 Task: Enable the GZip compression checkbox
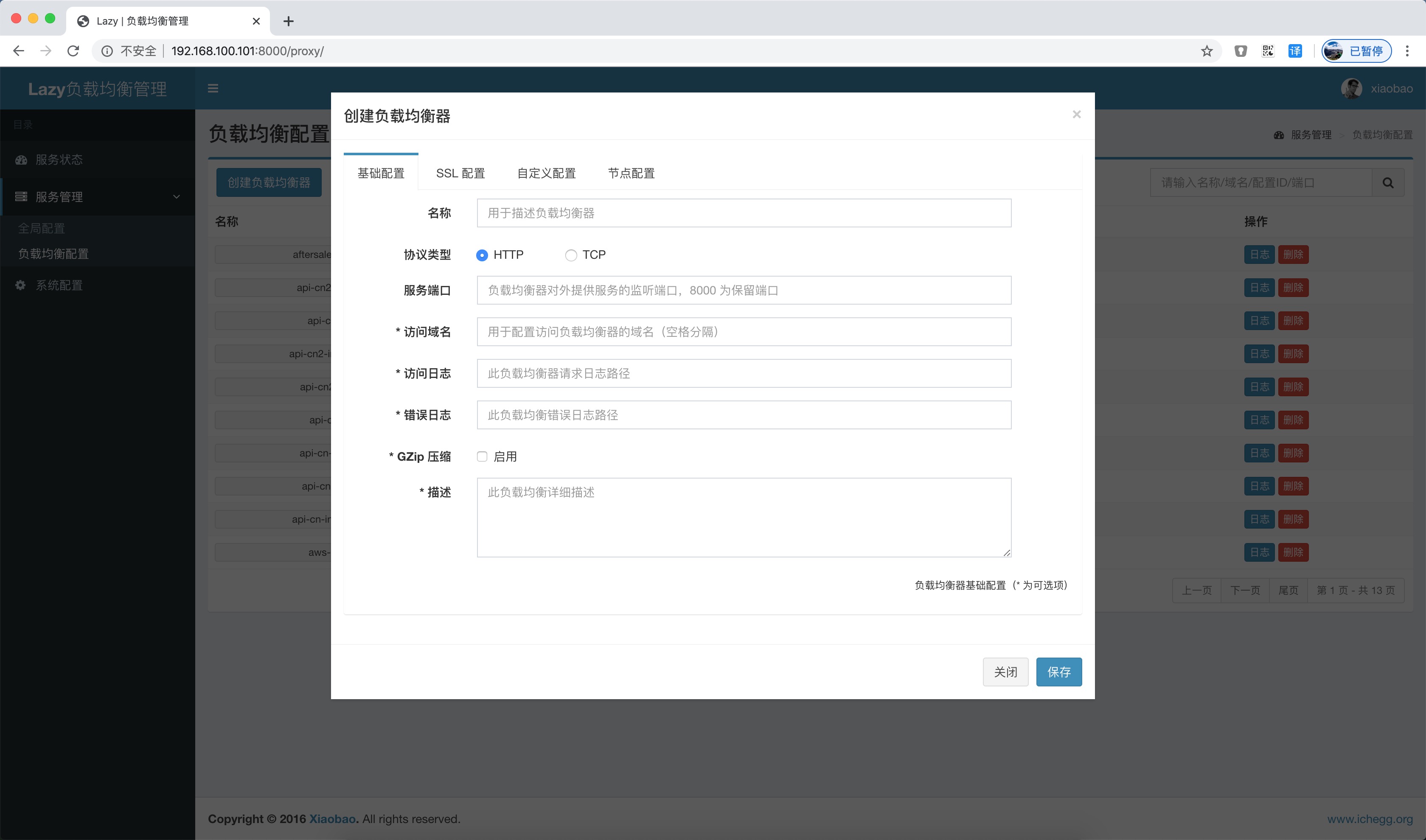tap(482, 456)
